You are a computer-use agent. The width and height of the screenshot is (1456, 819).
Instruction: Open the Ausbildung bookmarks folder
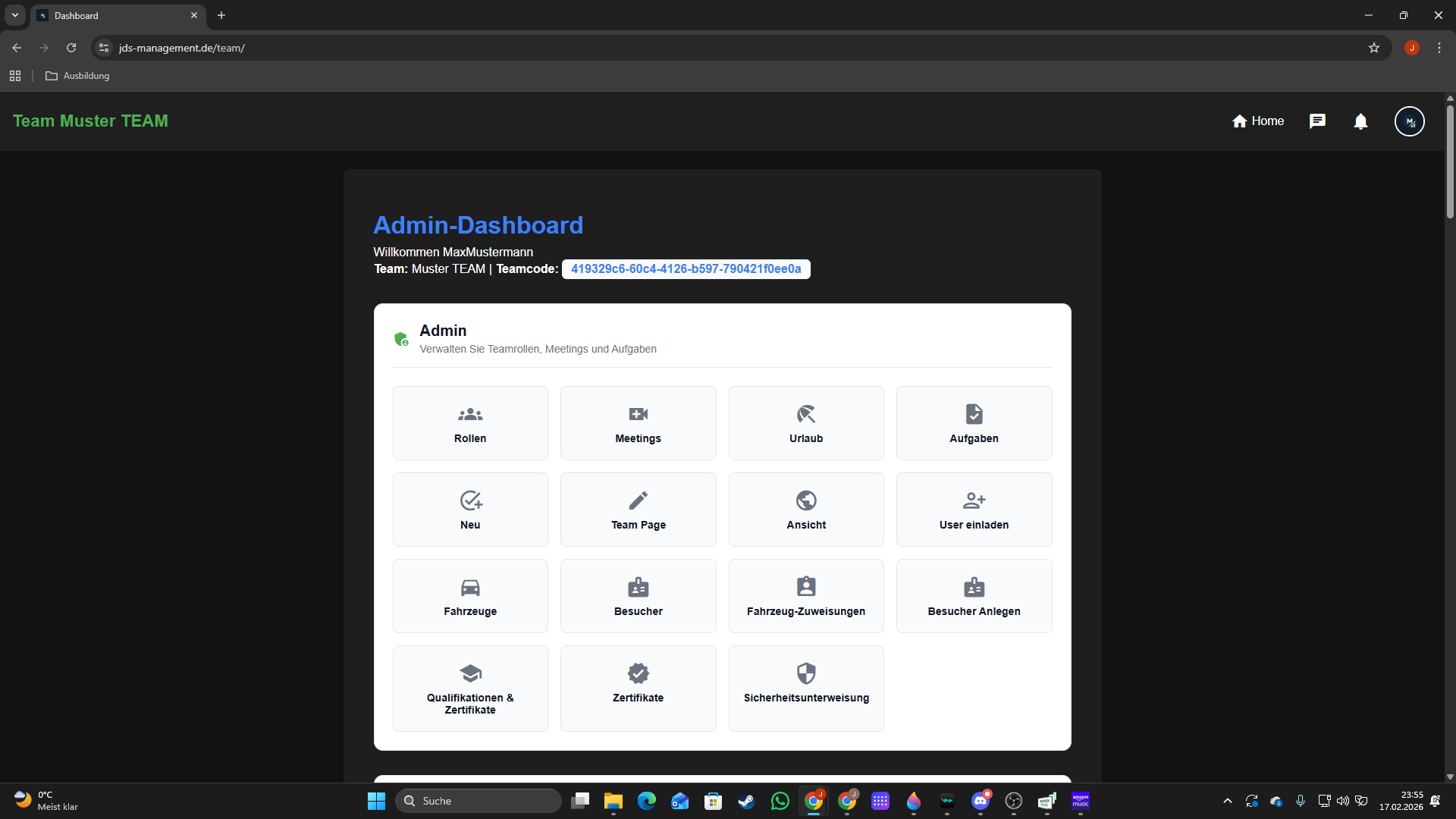pos(77,76)
